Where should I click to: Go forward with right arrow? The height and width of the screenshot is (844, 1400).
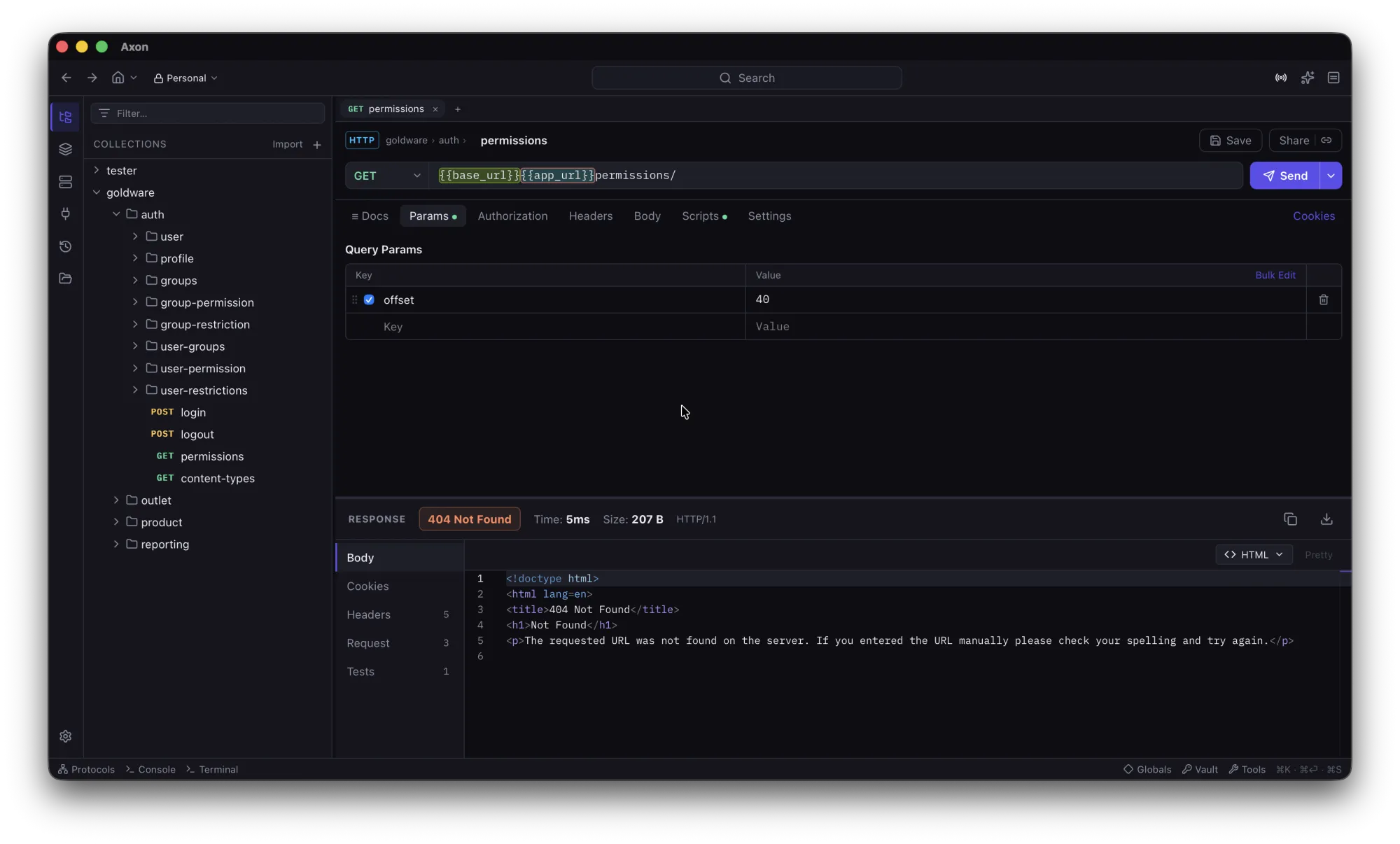92,78
